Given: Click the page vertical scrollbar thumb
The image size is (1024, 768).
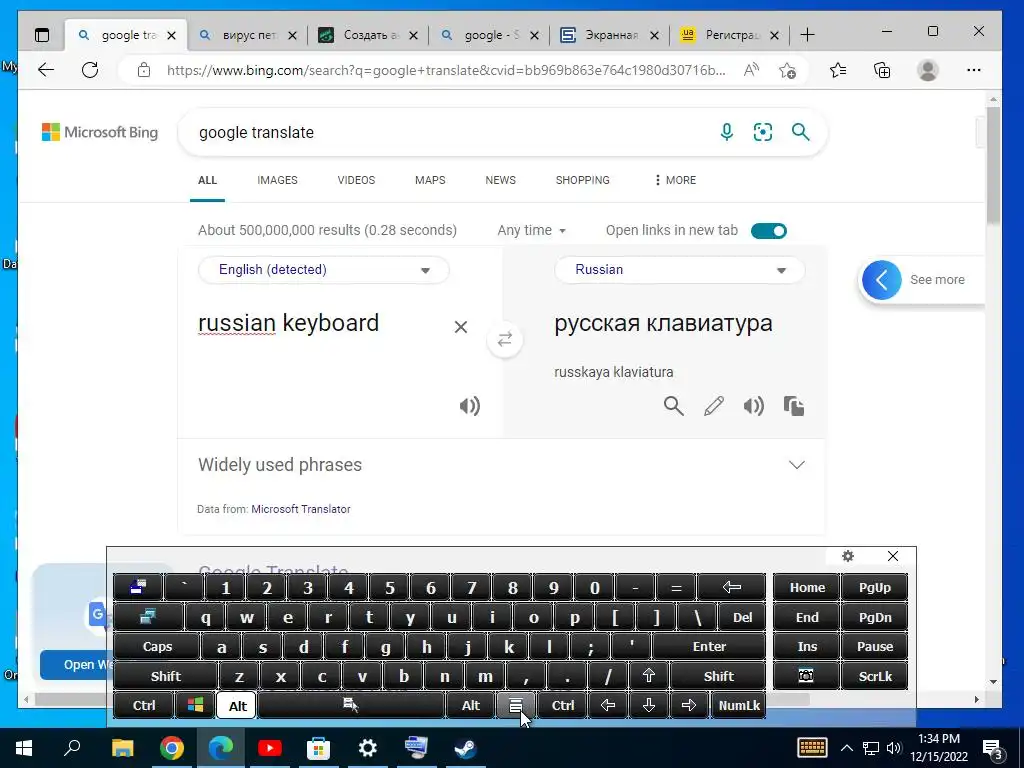Looking at the screenshot, I should 993,165.
